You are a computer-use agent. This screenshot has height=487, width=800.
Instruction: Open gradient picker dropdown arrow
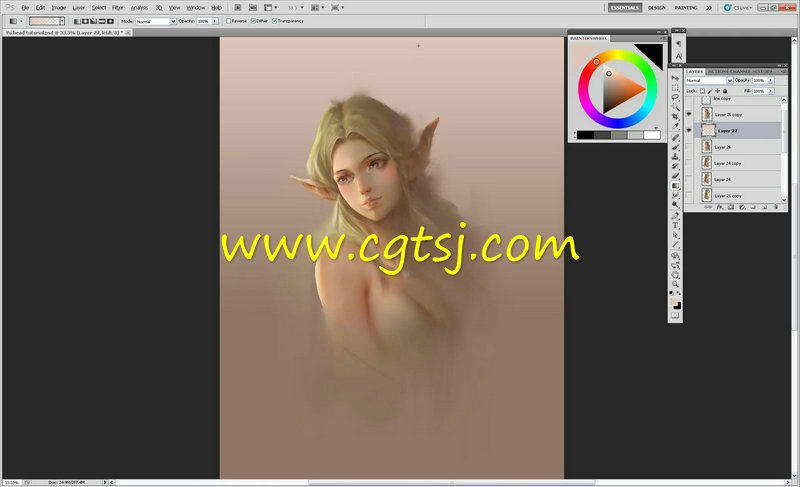point(62,21)
